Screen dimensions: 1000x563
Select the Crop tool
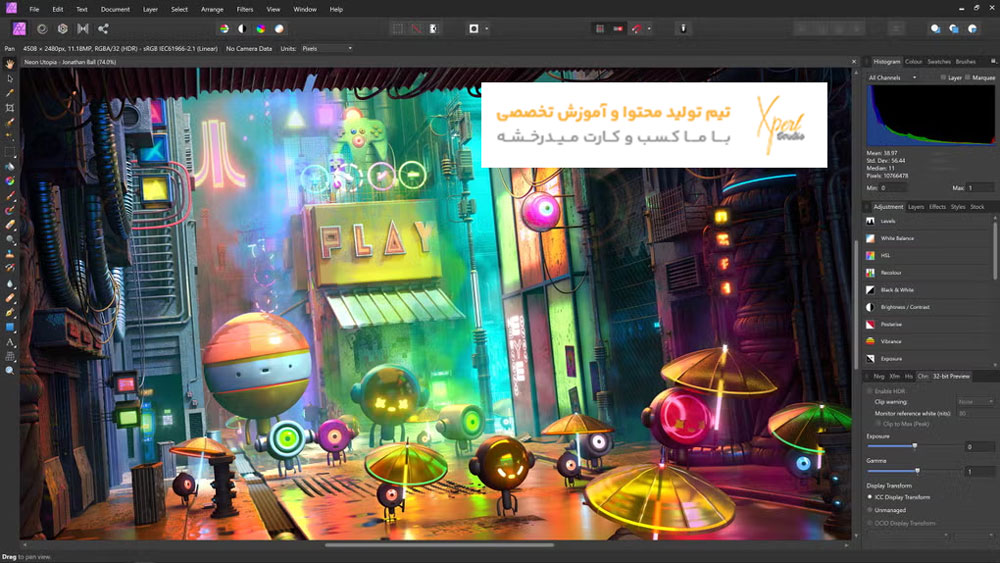(x=10, y=108)
